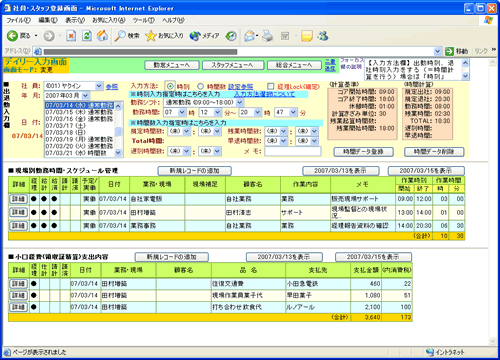Open the History clock icon in toolbar
This screenshot has height=360, width=500.
coord(231,36)
